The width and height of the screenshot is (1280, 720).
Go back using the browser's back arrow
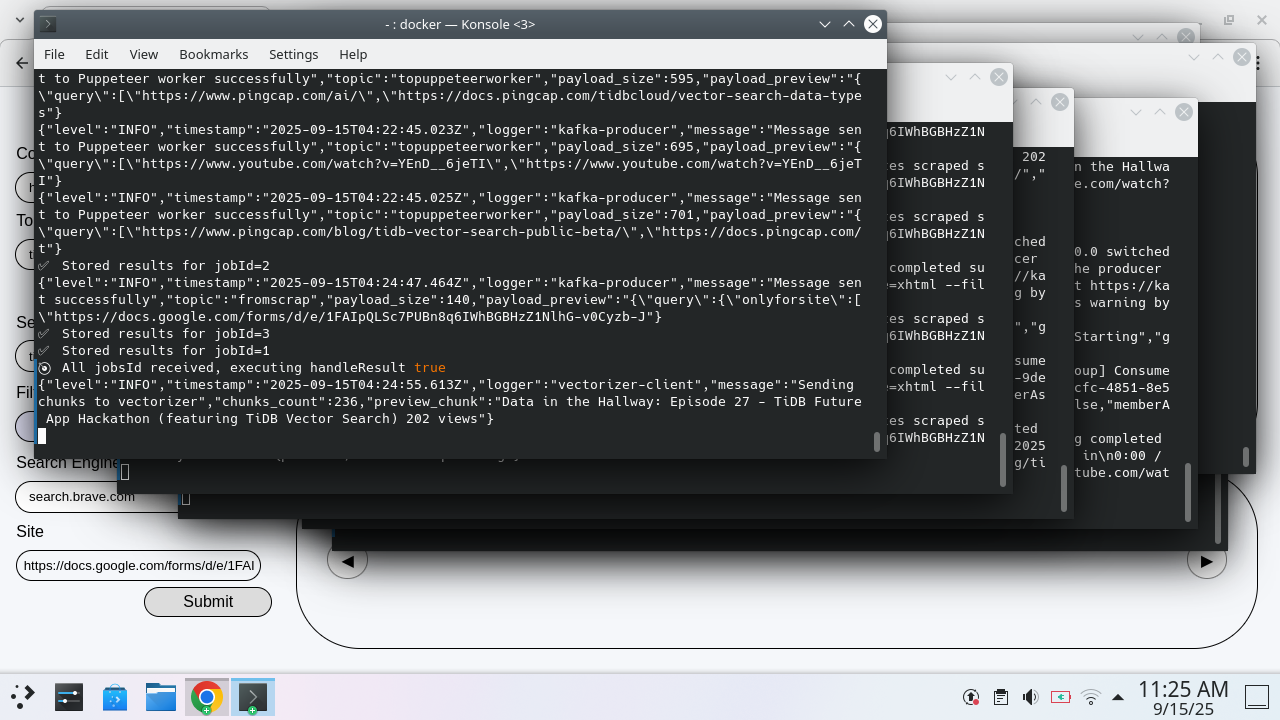[22, 62]
